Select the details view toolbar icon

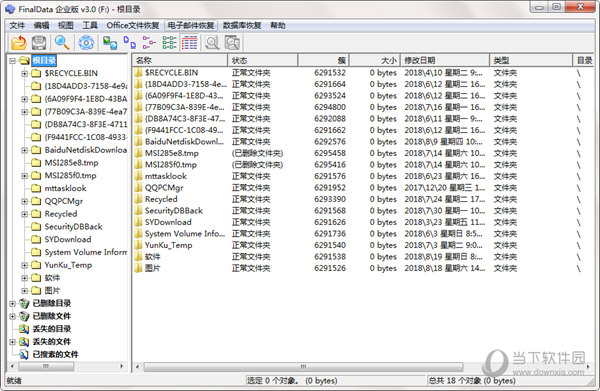[189, 42]
